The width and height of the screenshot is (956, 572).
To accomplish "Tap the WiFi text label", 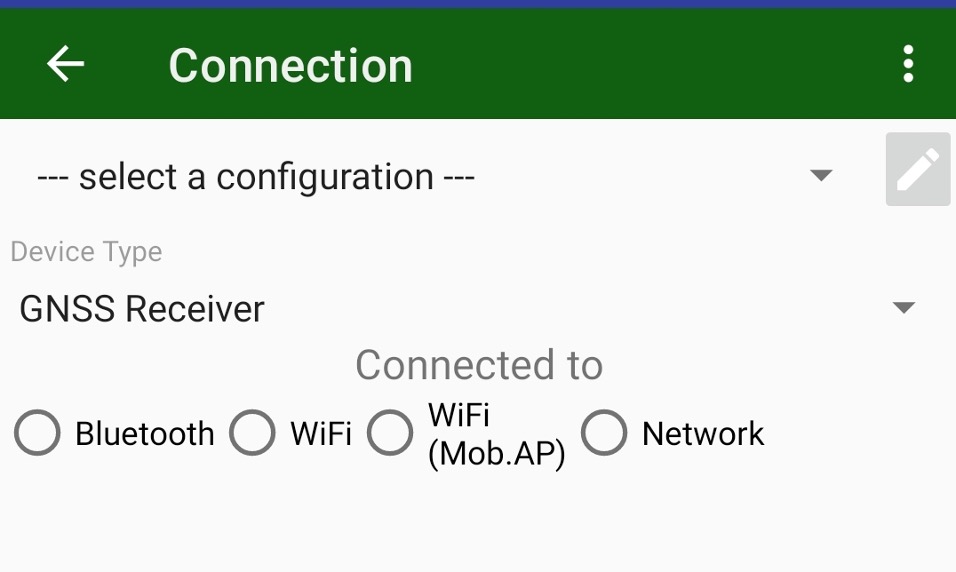I will pyautogui.click(x=321, y=434).
